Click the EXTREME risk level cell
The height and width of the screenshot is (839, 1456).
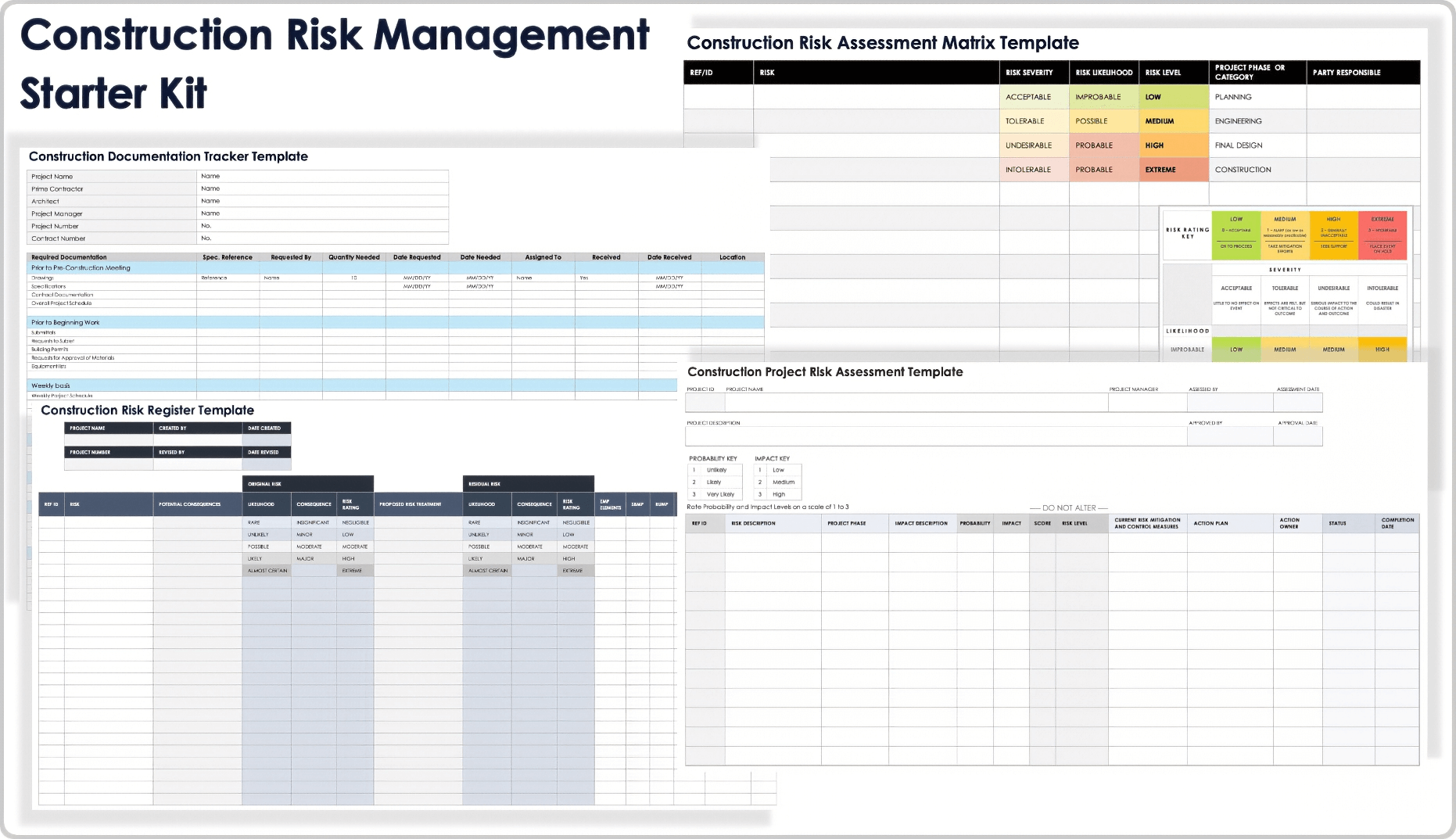pos(1163,169)
